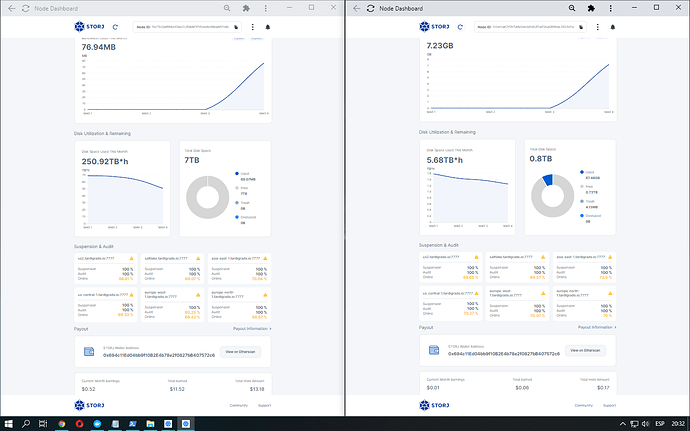The image size is (690, 431).
Task: Open the Support link in right footer
Action: coord(608,405)
